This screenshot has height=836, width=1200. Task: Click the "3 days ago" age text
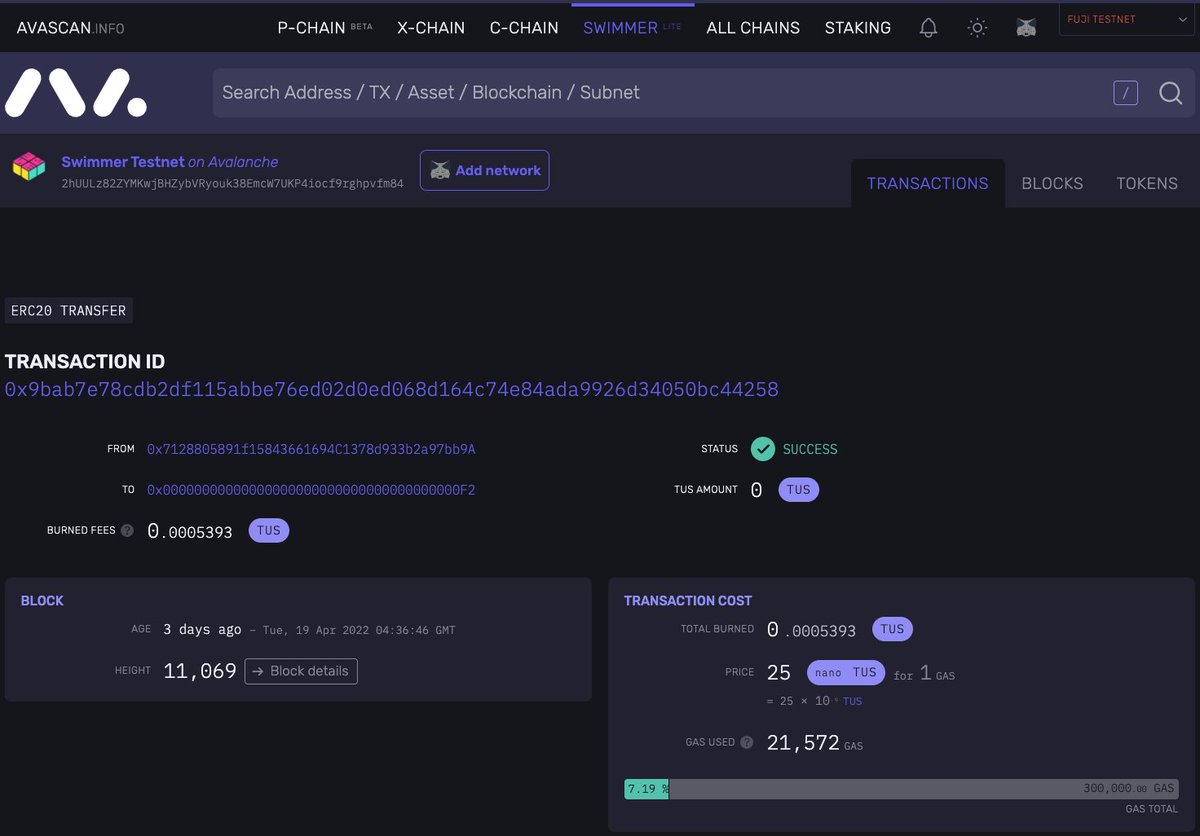pyautogui.click(x=202, y=630)
